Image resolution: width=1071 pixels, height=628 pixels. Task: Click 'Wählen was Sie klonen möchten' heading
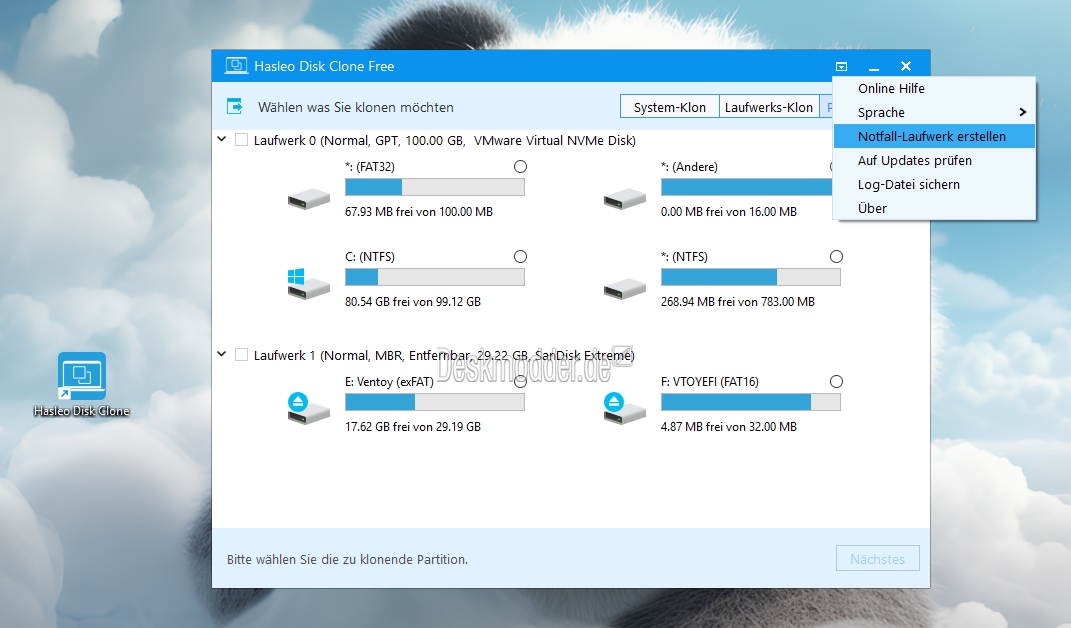pos(356,107)
